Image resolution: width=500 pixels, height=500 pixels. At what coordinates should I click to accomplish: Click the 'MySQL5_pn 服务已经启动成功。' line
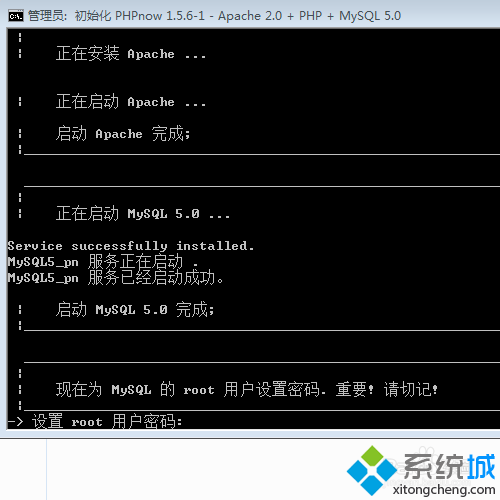115,278
